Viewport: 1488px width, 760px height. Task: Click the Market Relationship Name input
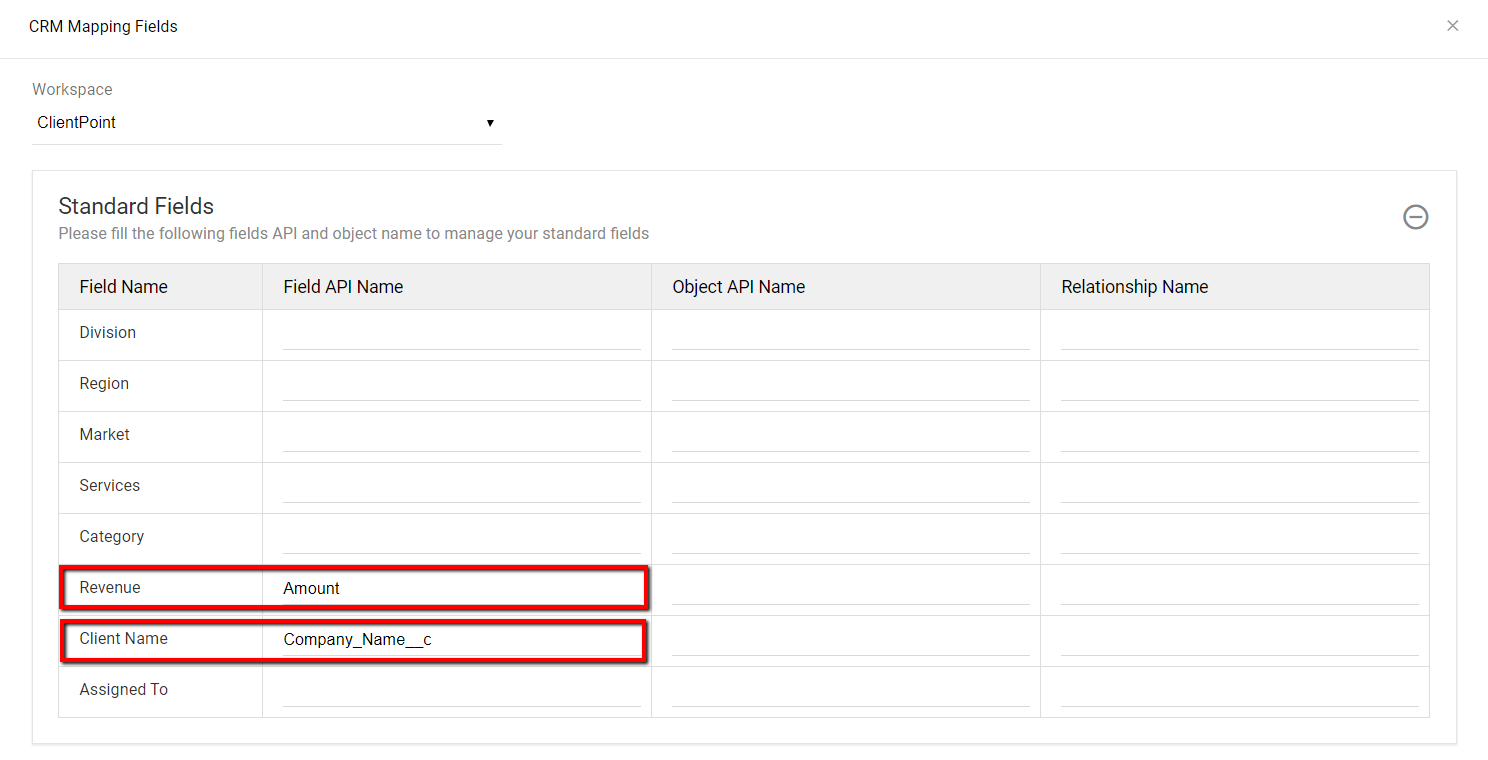[1239, 435]
